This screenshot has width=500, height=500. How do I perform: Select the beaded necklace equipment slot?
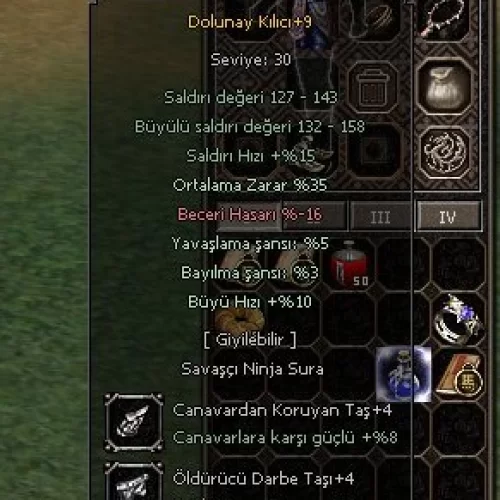click(x=443, y=17)
